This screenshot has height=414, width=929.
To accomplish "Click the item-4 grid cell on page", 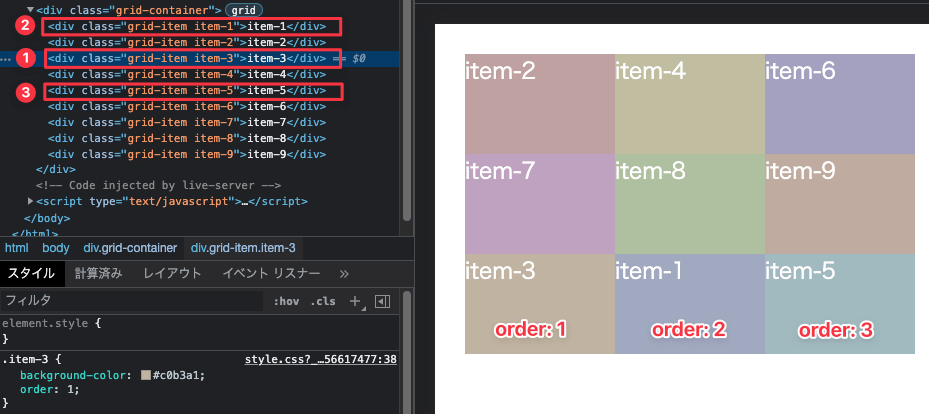I will [690, 104].
